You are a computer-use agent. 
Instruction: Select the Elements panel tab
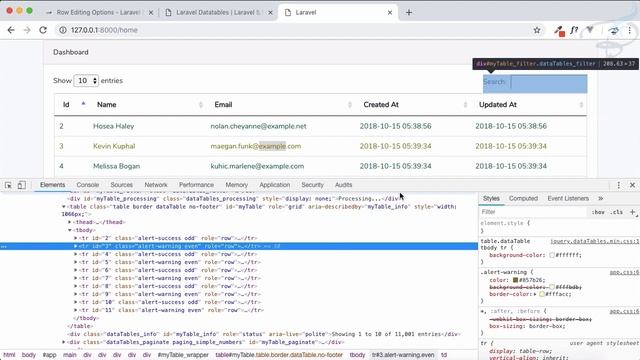pyautogui.click(x=53, y=185)
